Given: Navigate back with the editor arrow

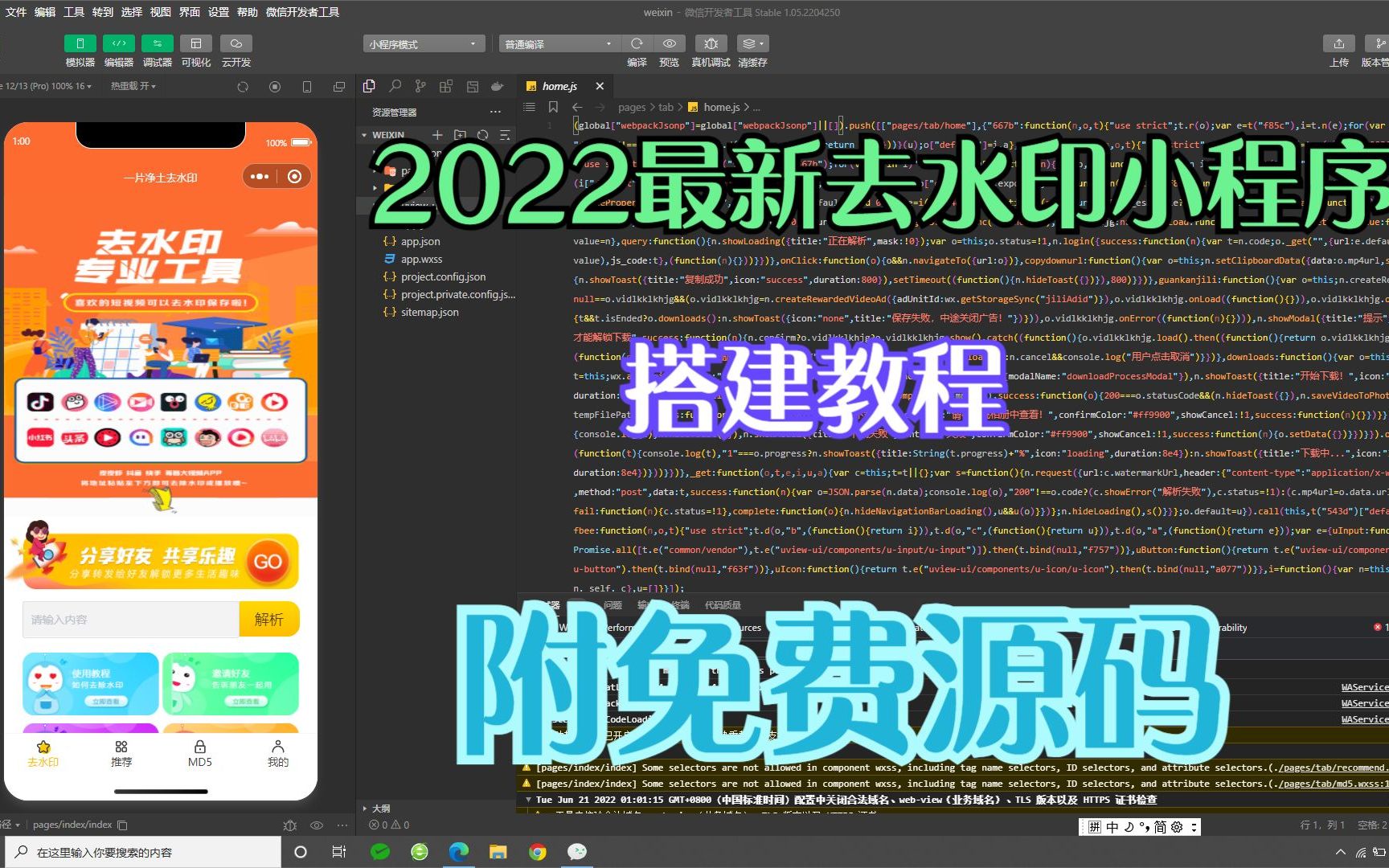Looking at the screenshot, I should (x=577, y=107).
